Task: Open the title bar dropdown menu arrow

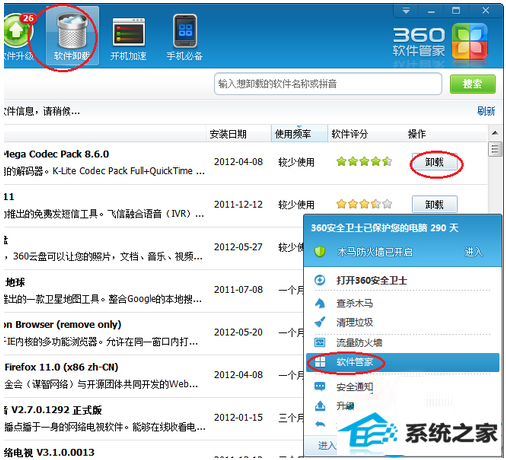Action: pyautogui.click(x=406, y=11)
